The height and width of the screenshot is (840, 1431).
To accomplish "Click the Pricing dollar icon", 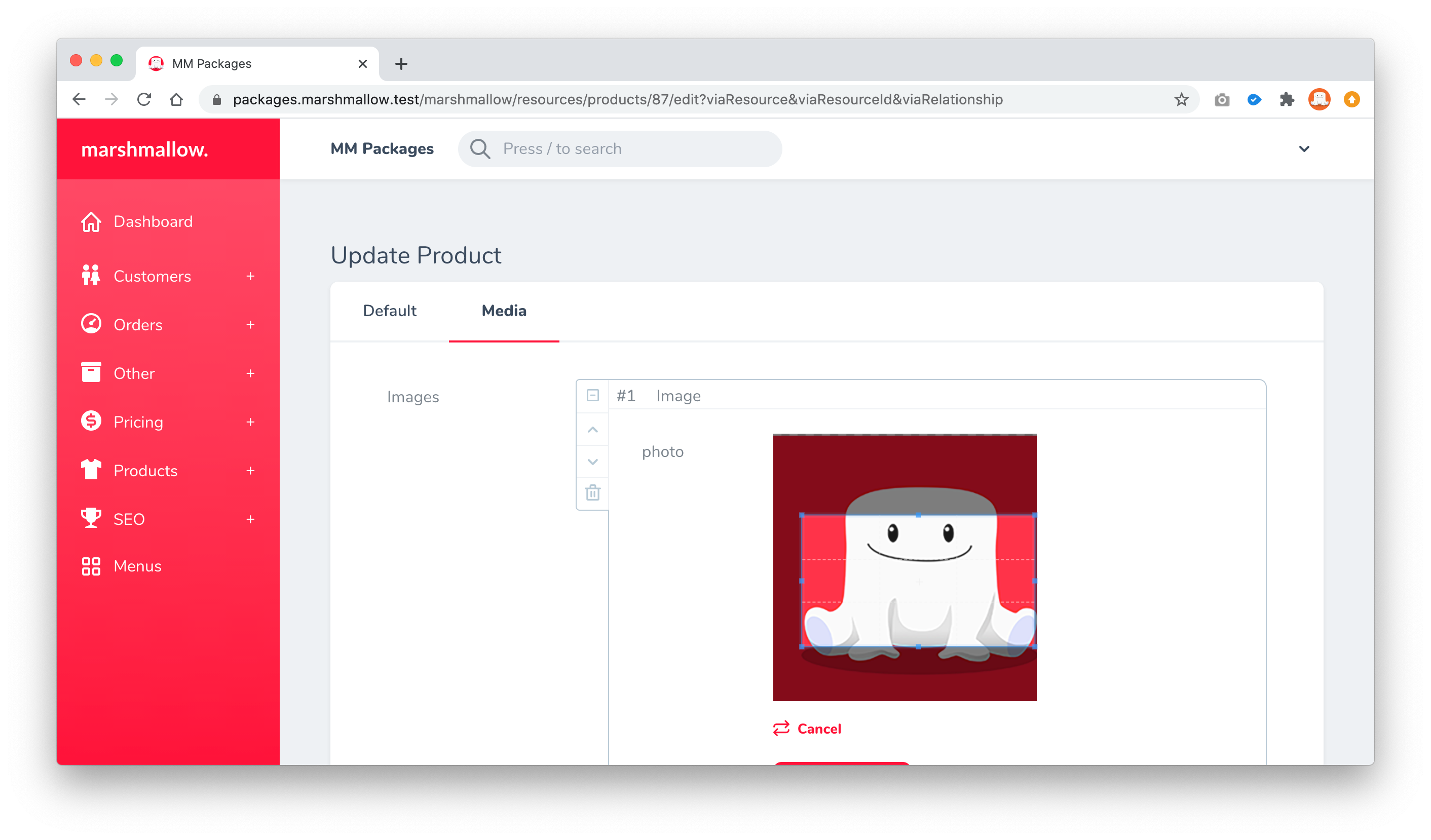I will [x=91, y=422].
